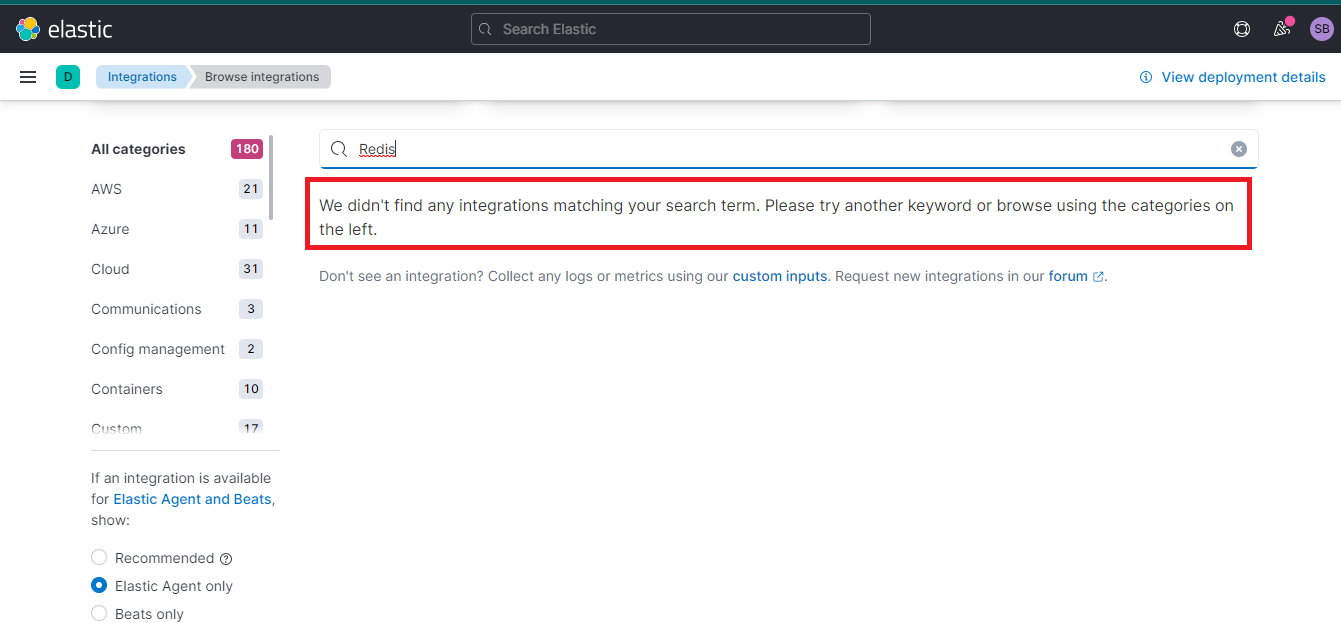Viewport: 1341px width, 623px height.
Task: Click the help icon next to Recommended
Action: tap(226, 559)
